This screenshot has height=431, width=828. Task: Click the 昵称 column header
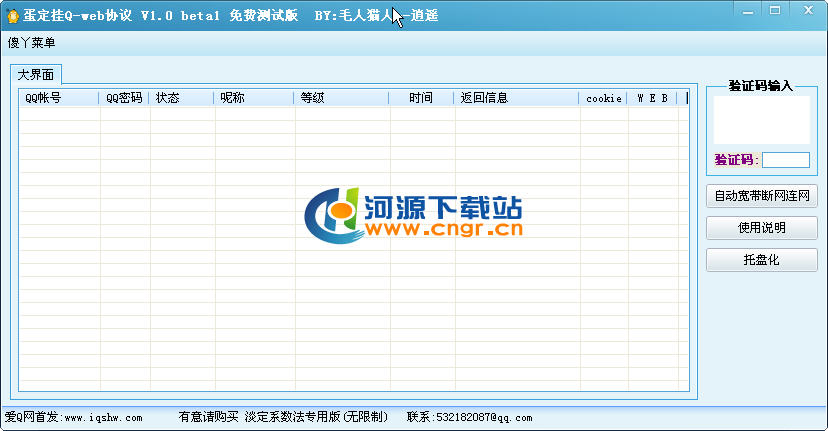254,98
